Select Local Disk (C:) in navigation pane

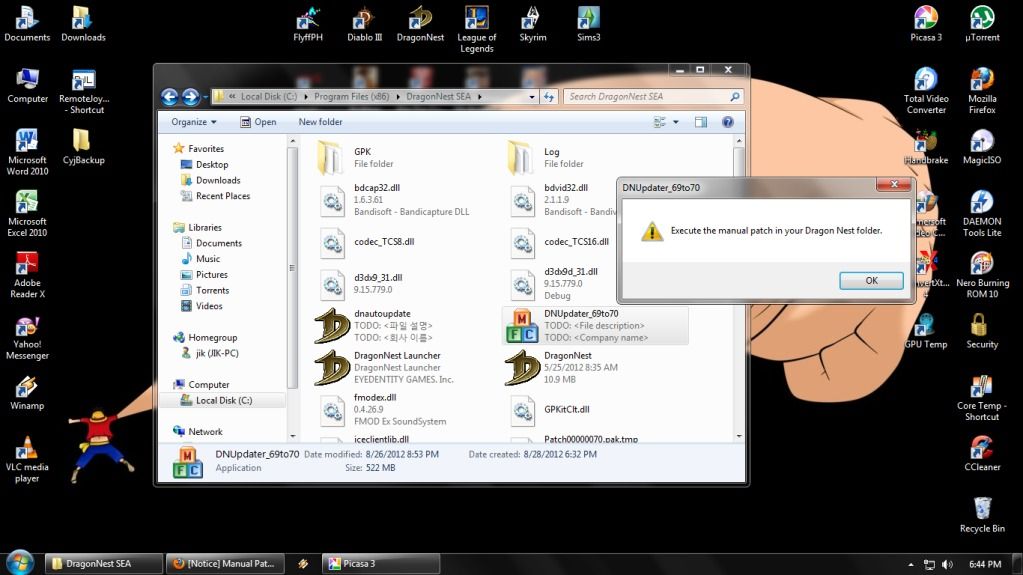pyautogui.click(x=222, y=400)
